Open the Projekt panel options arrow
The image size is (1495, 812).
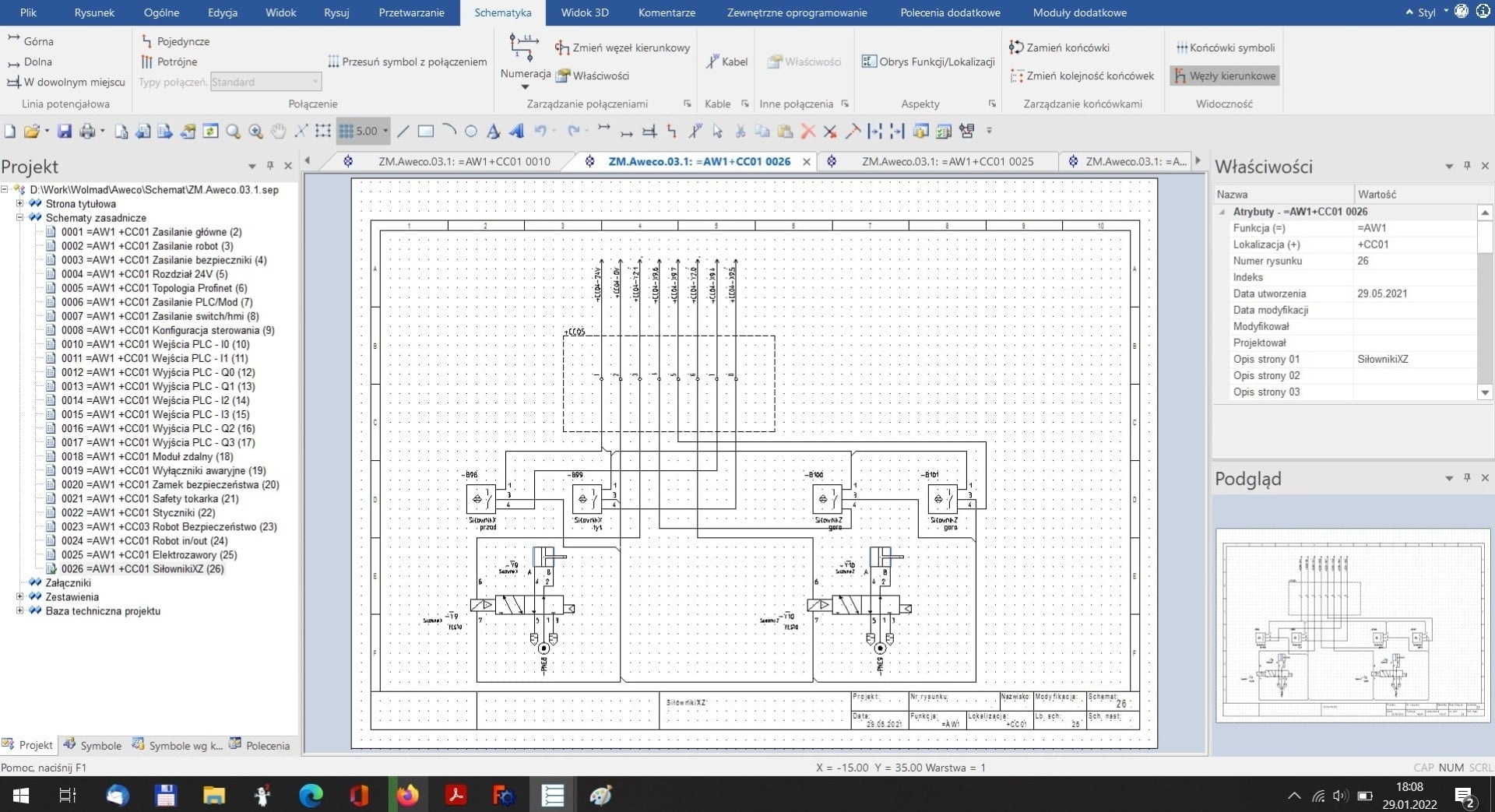tap(252, 166)
